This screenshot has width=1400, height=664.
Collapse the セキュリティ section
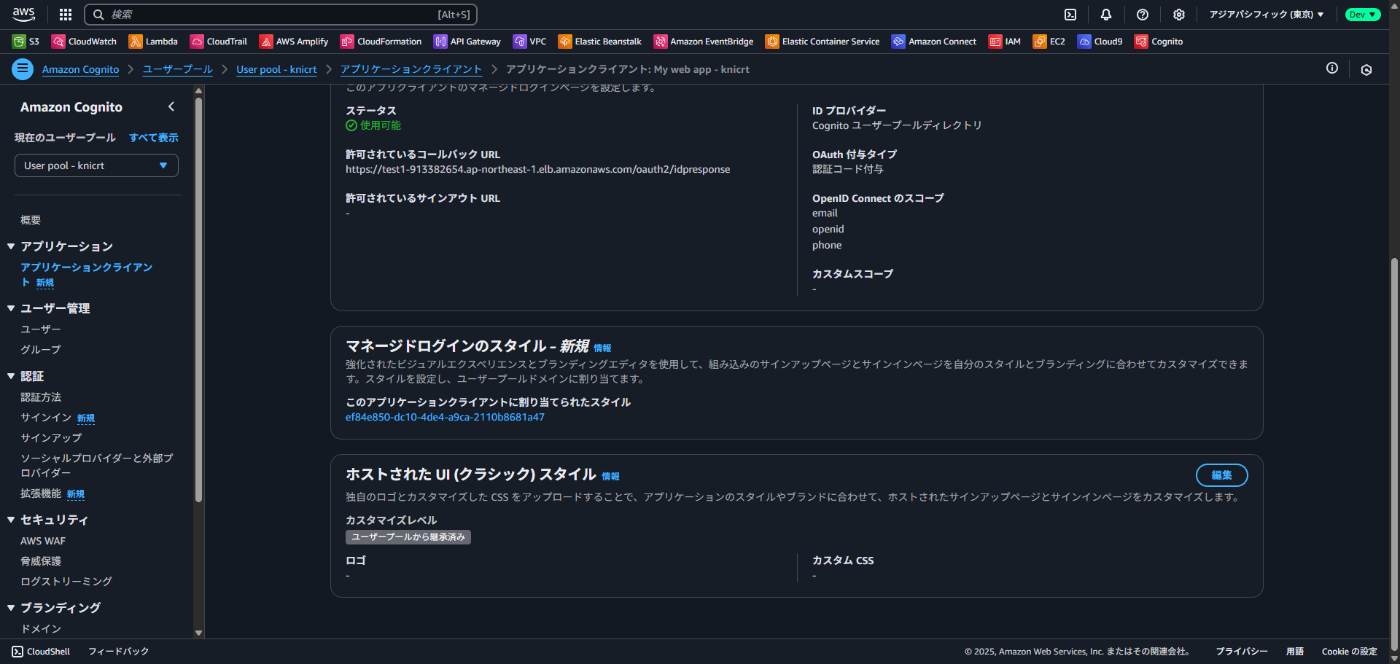(11, 520)
